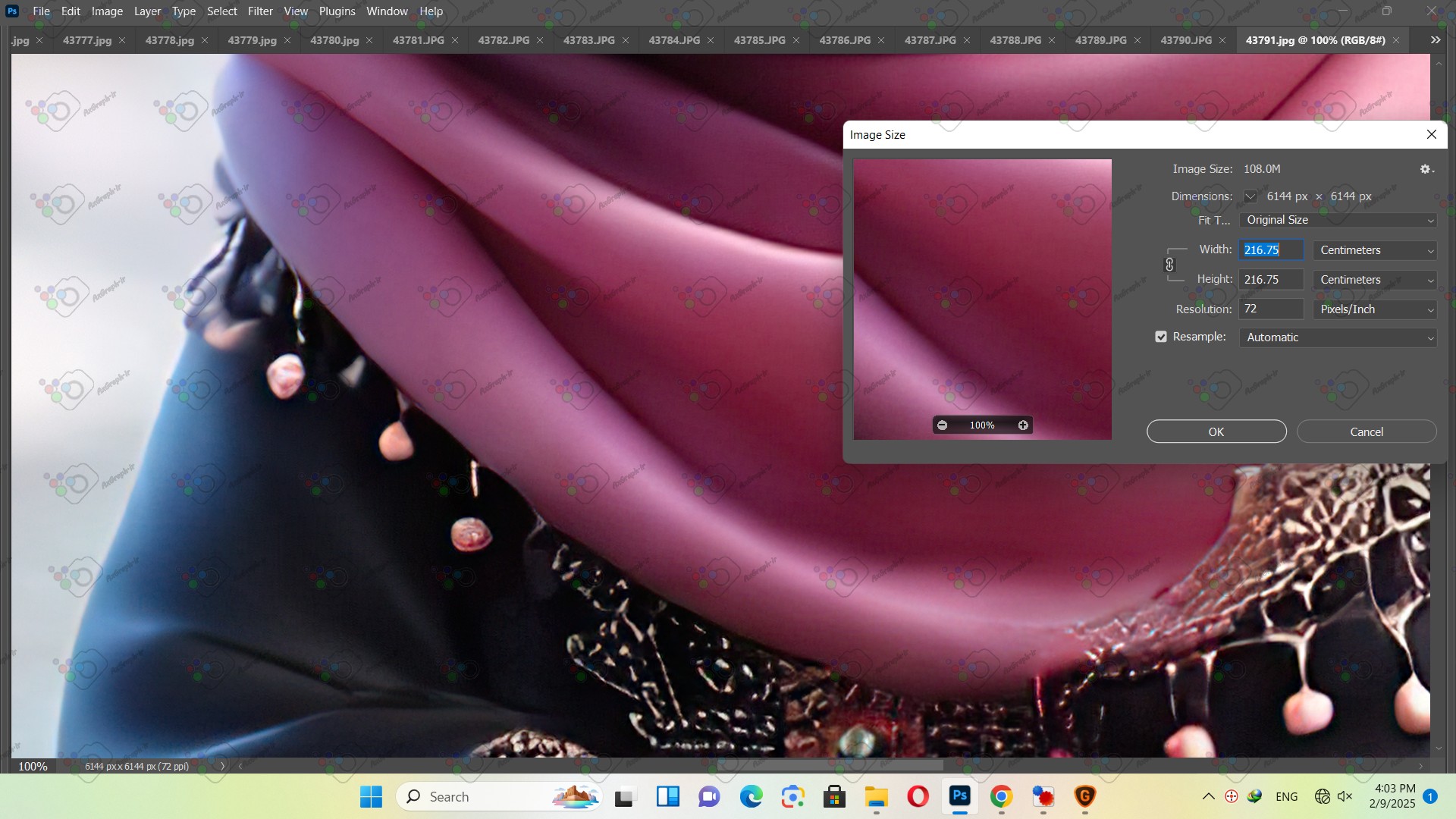Viewport: 1456px width, 819px height.
Task: Open Windows Start menu
Action: [x=371, y=797]
